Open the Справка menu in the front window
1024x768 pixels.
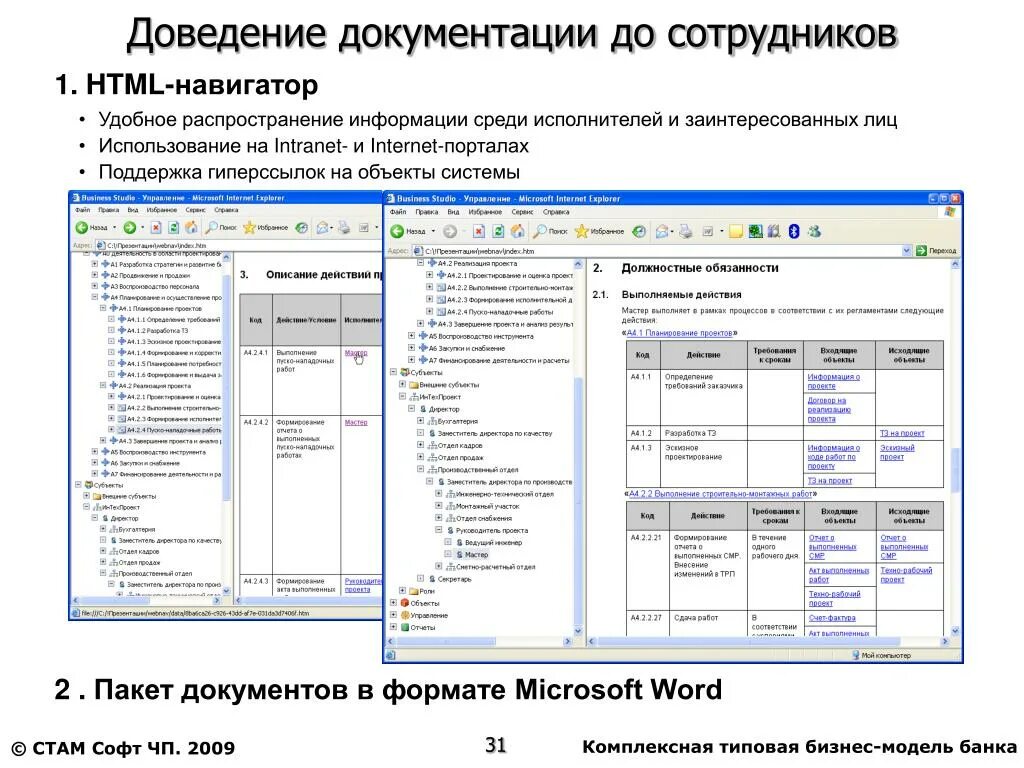[x=556, y=212]
